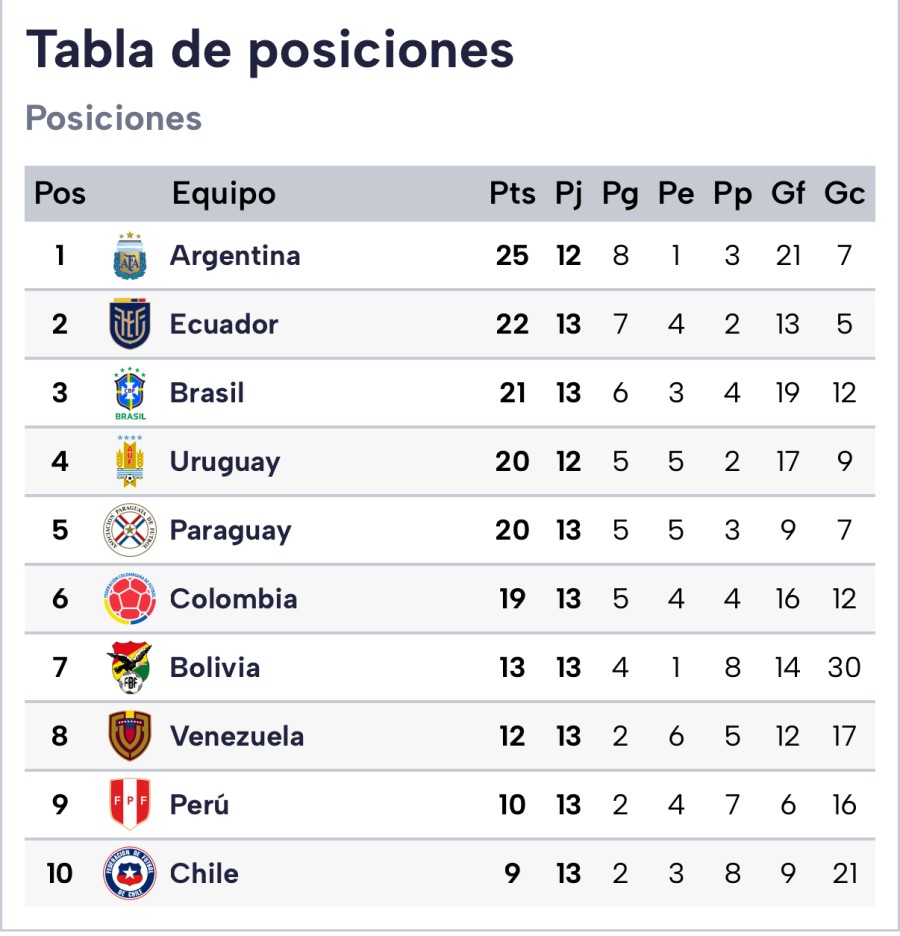Click the Perú FPF crest
Screen dimensions: 900x936
130,804
